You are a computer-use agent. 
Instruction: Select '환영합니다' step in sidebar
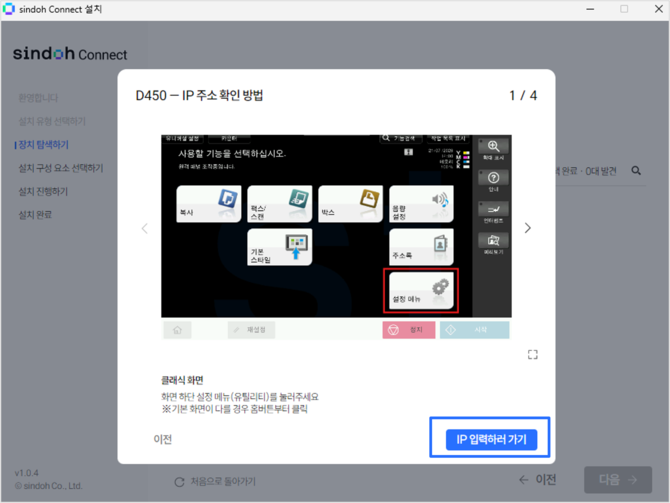click(38, 98)
